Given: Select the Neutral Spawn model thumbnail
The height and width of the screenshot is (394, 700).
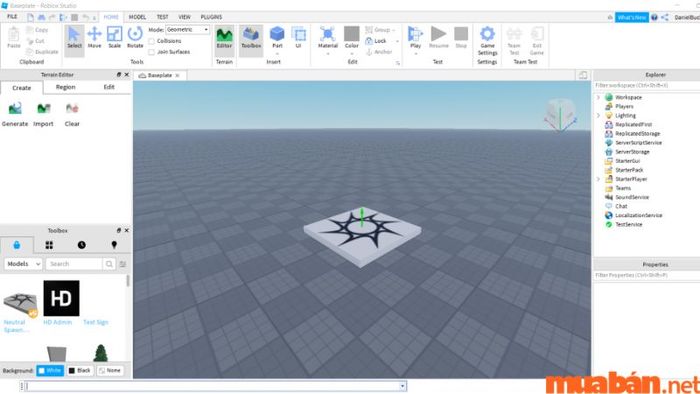Looking at the screenshot, I should [20, 304].
